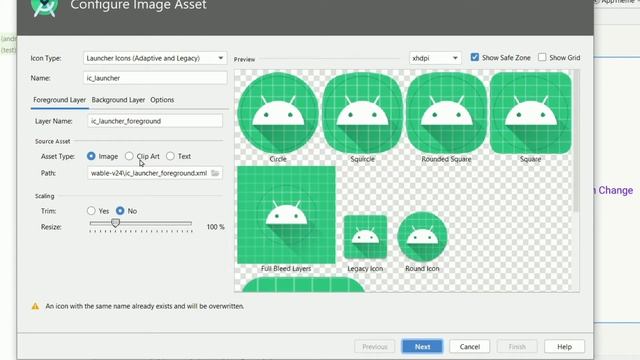Click the Full Bleed Layers preview

[286, 215]
